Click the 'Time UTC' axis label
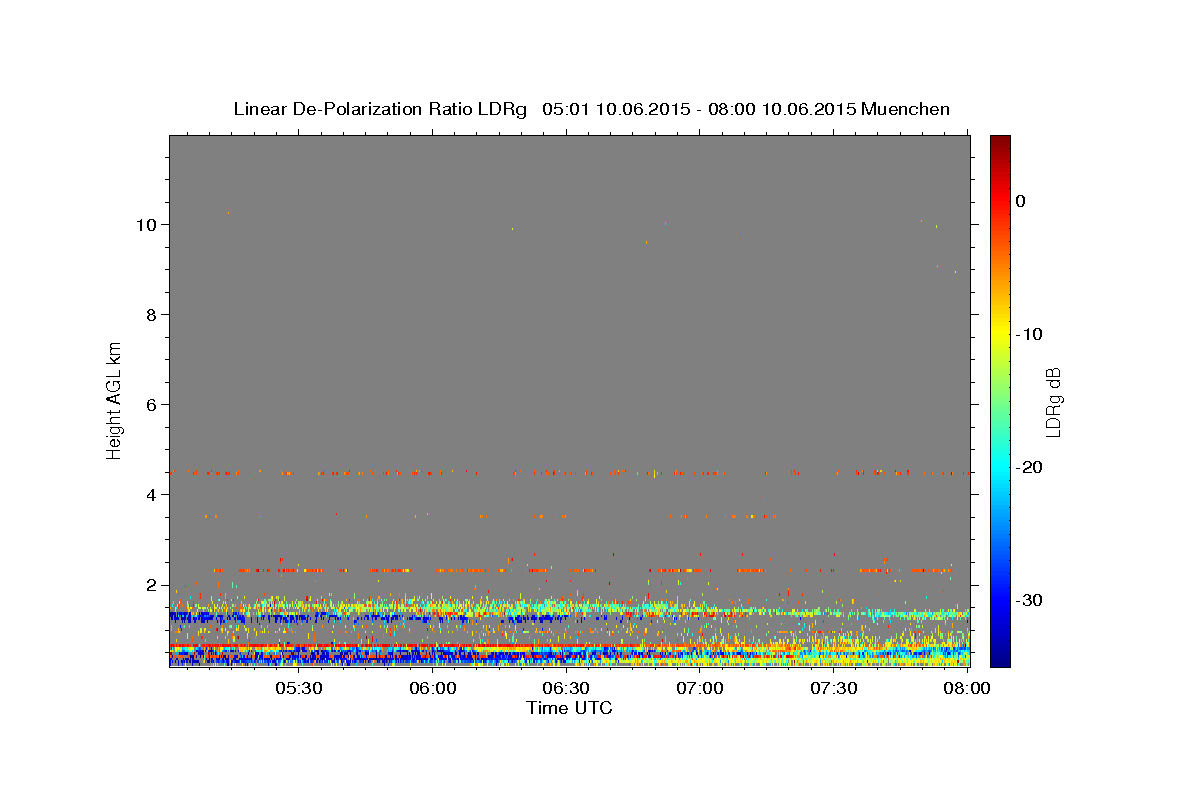 [569, 708]
